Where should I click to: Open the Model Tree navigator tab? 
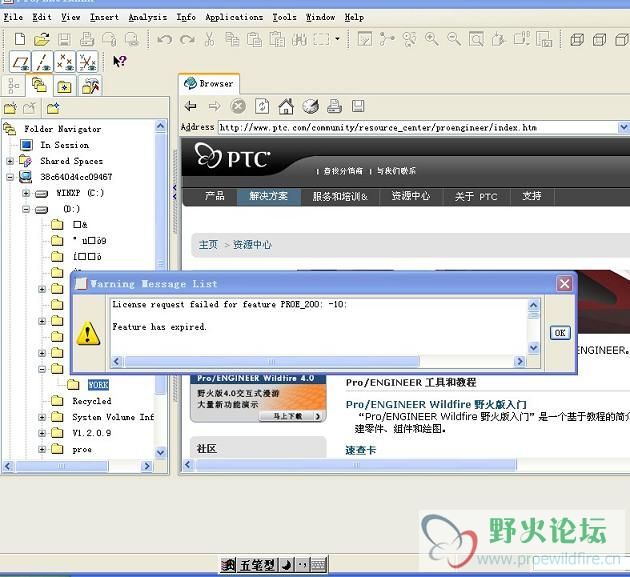coord(14,86)
